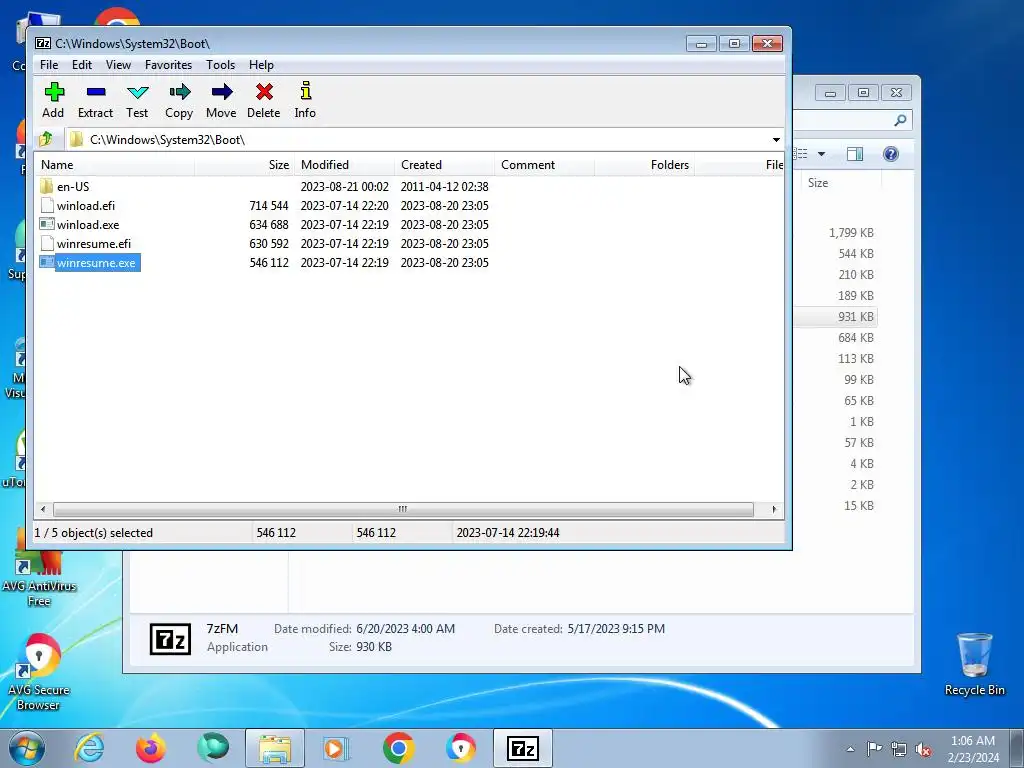Go up one folder level
The height and width of the screenshot is (768, 1024).
pyautogui.click(x=46, y=139)
